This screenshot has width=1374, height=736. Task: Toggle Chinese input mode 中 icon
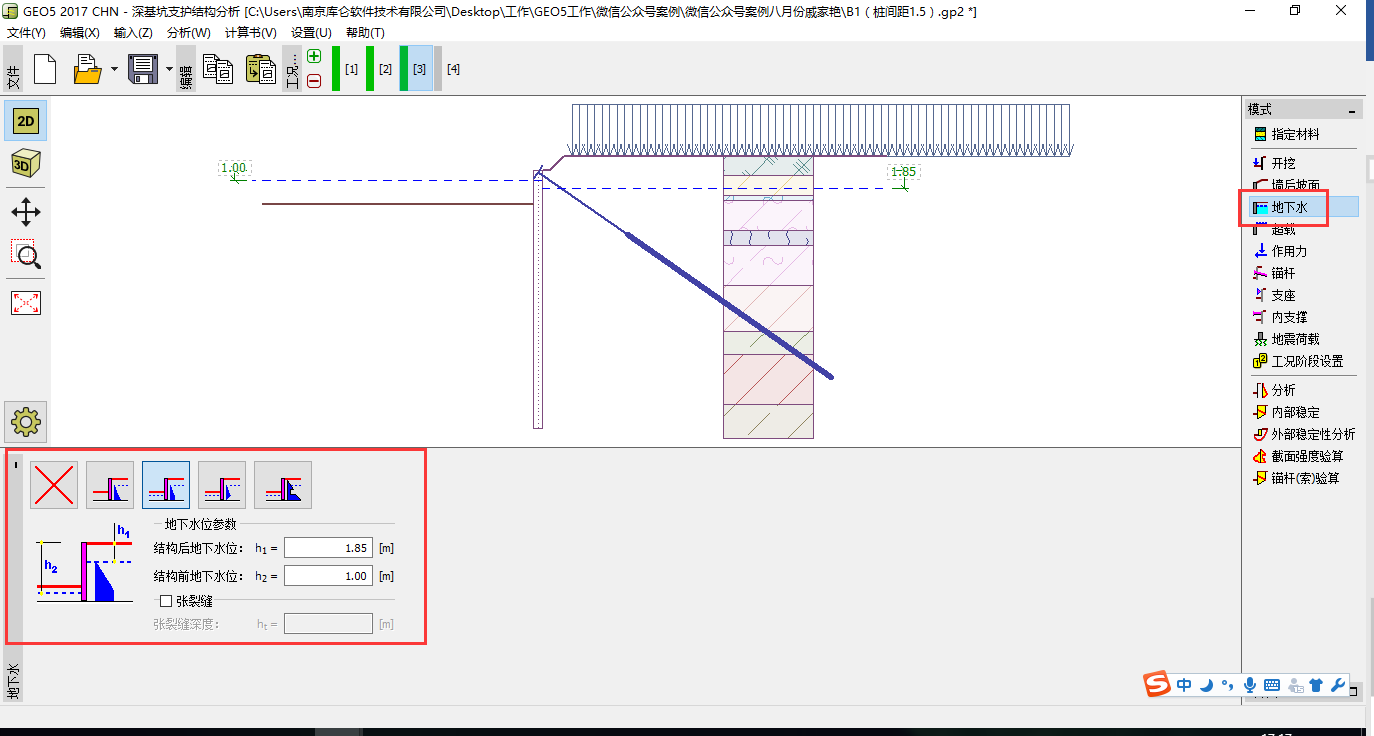(1184, 685)
